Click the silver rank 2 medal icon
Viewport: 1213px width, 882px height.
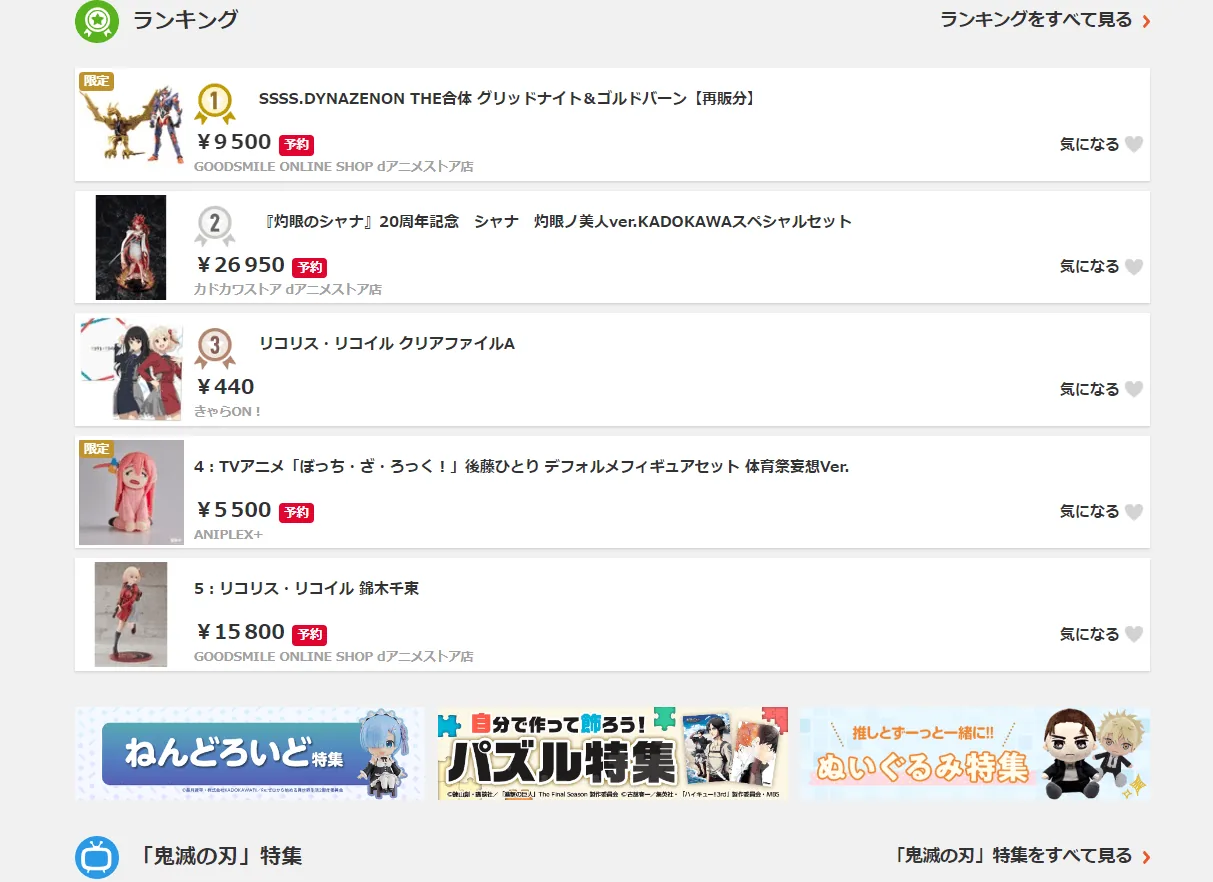pos(215,226)
